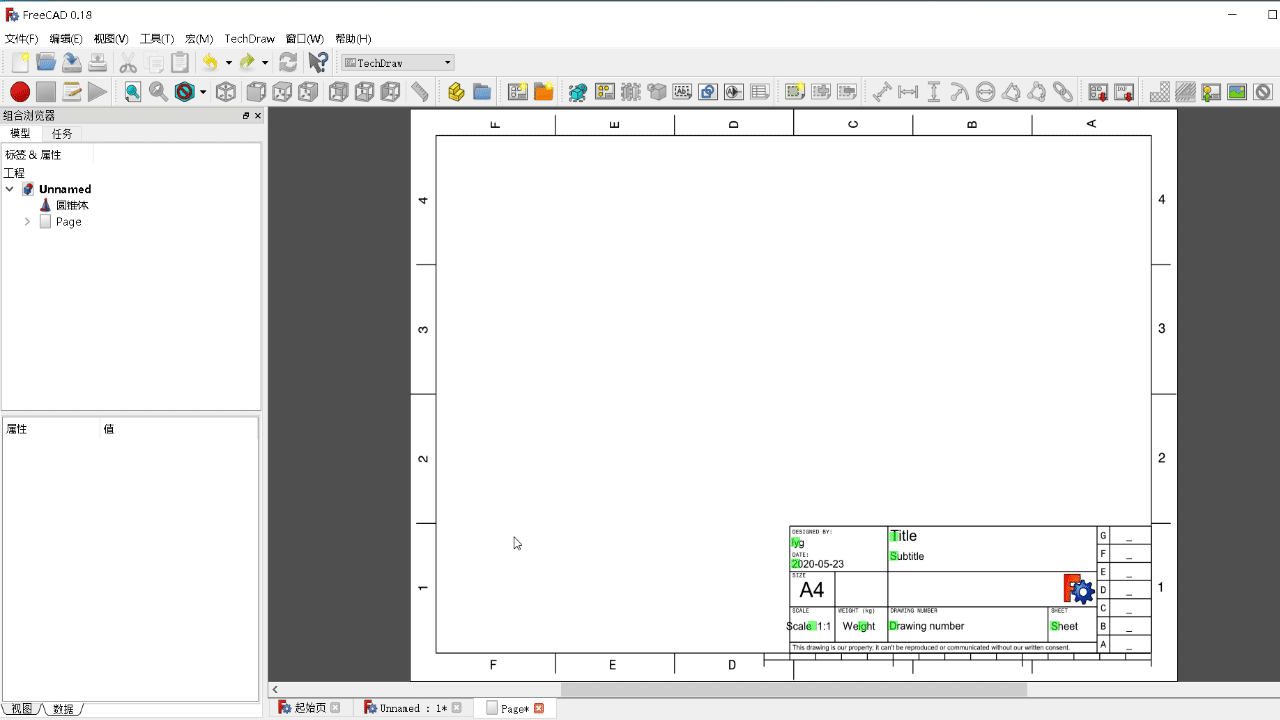Run macro with the play triangle icon
Screen dimensions: 1280x720
97,92
